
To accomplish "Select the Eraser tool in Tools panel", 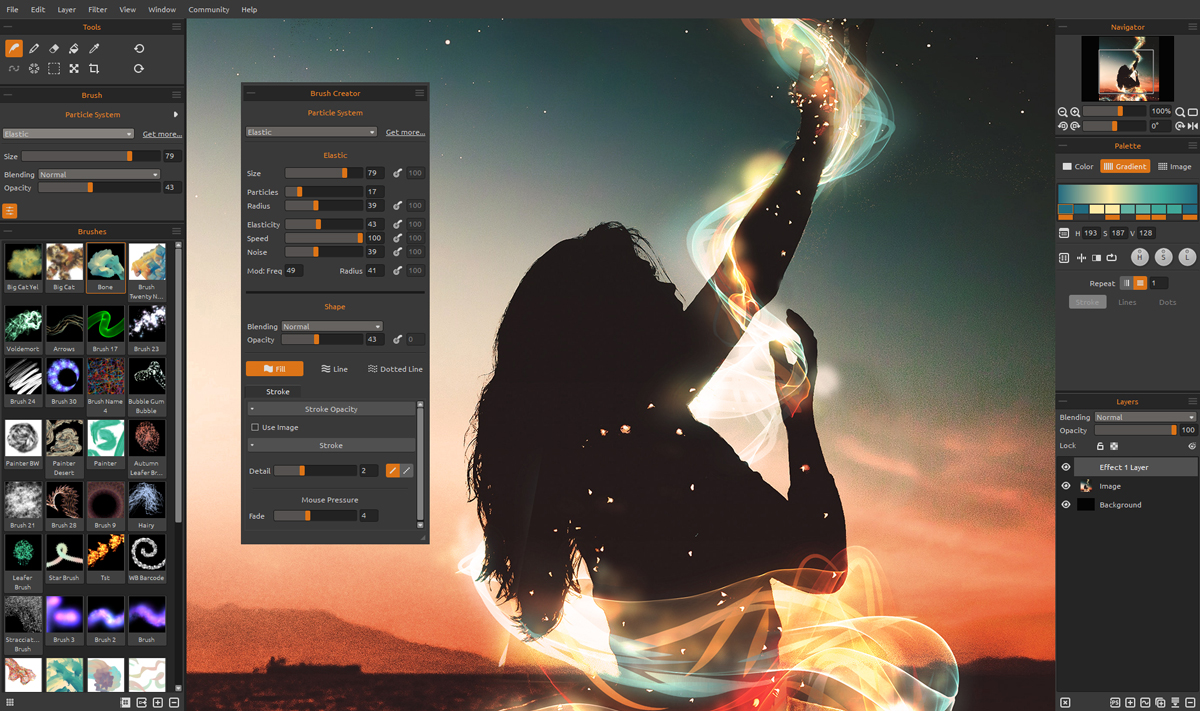I will (54, 48).
